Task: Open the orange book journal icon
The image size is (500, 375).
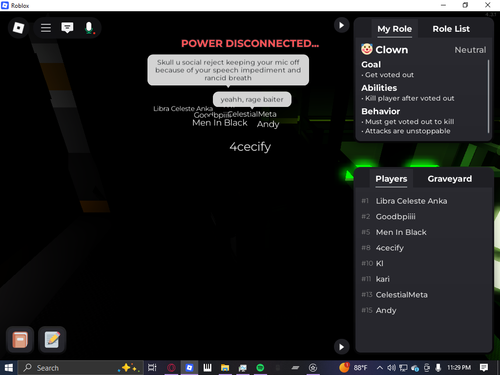Action: point(20,340)
